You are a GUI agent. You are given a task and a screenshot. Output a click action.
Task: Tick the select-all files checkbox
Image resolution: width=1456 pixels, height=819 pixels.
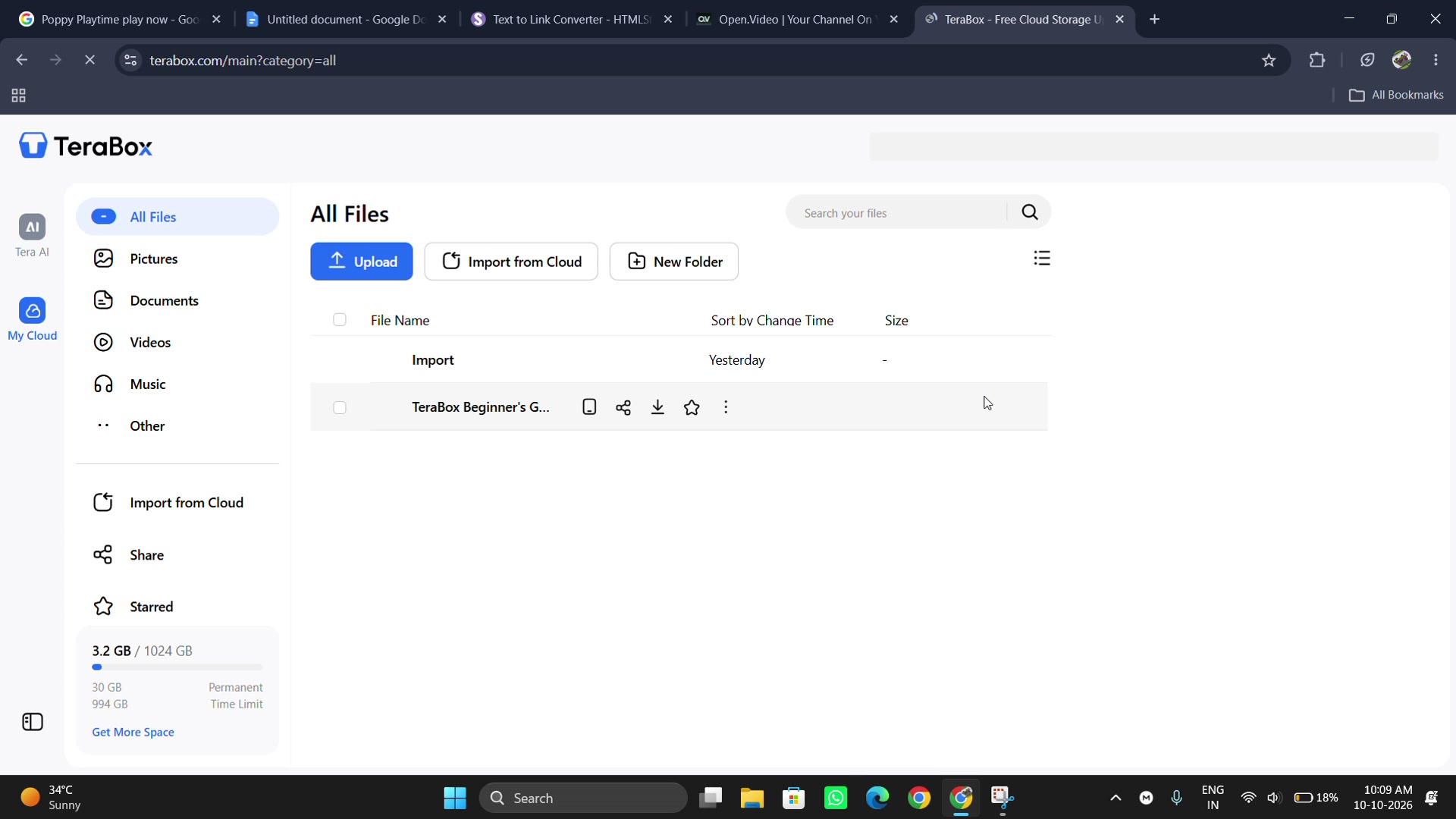click(x=340, y=320)
